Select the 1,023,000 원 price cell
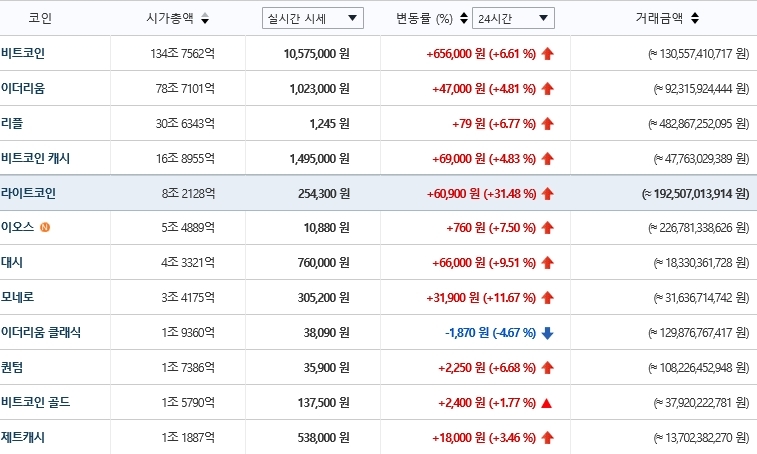Screen dimensions: 757x454 [320, 89]
